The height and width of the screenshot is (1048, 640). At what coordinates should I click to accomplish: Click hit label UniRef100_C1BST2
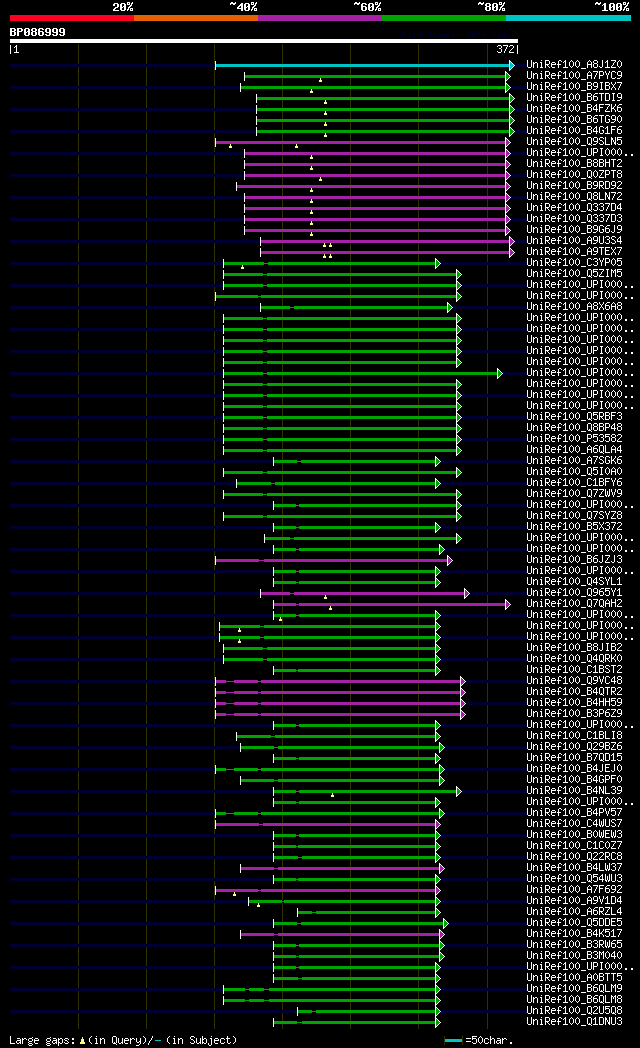(x=574, y=670)
